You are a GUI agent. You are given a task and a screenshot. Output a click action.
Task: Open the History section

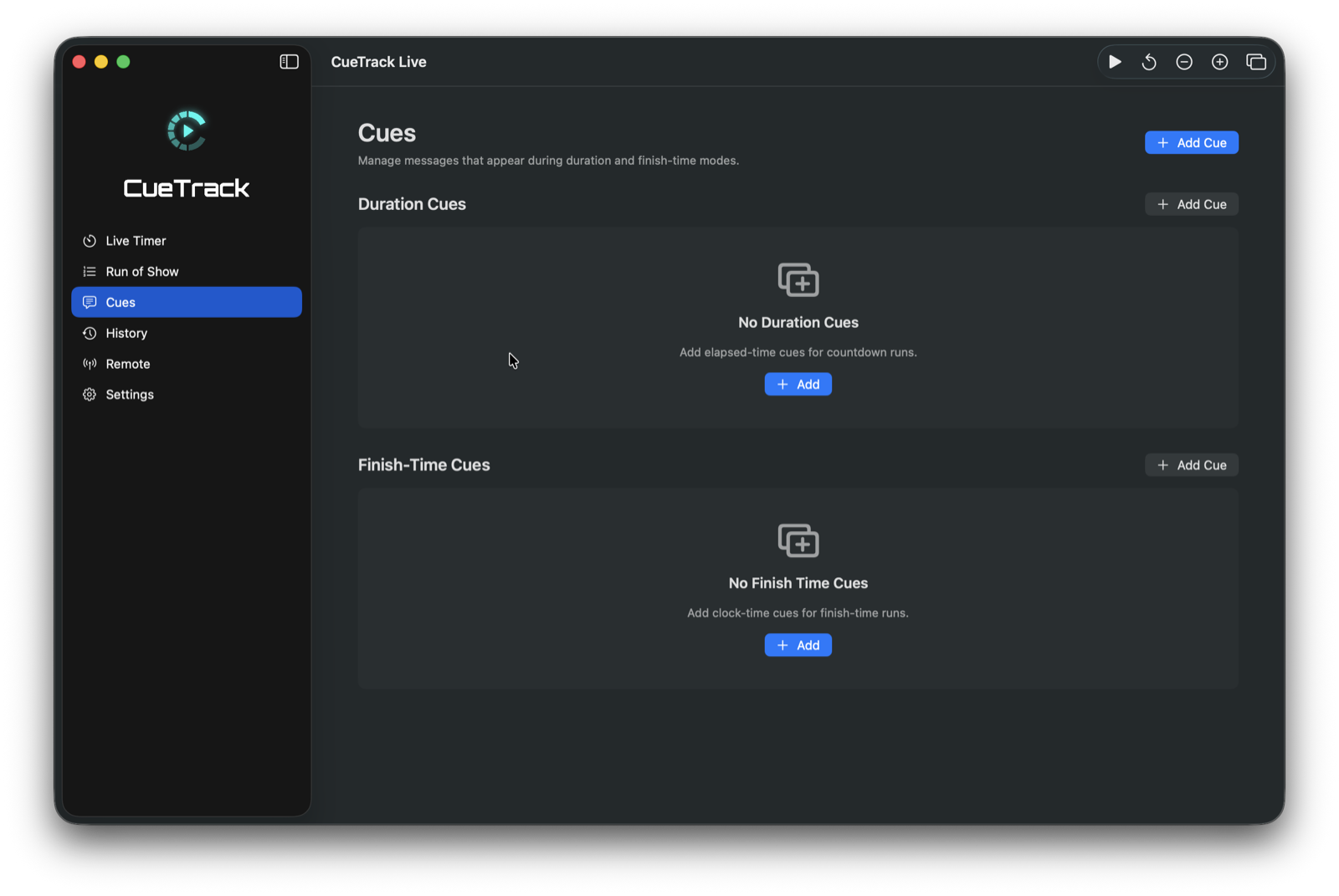[187, 333]
